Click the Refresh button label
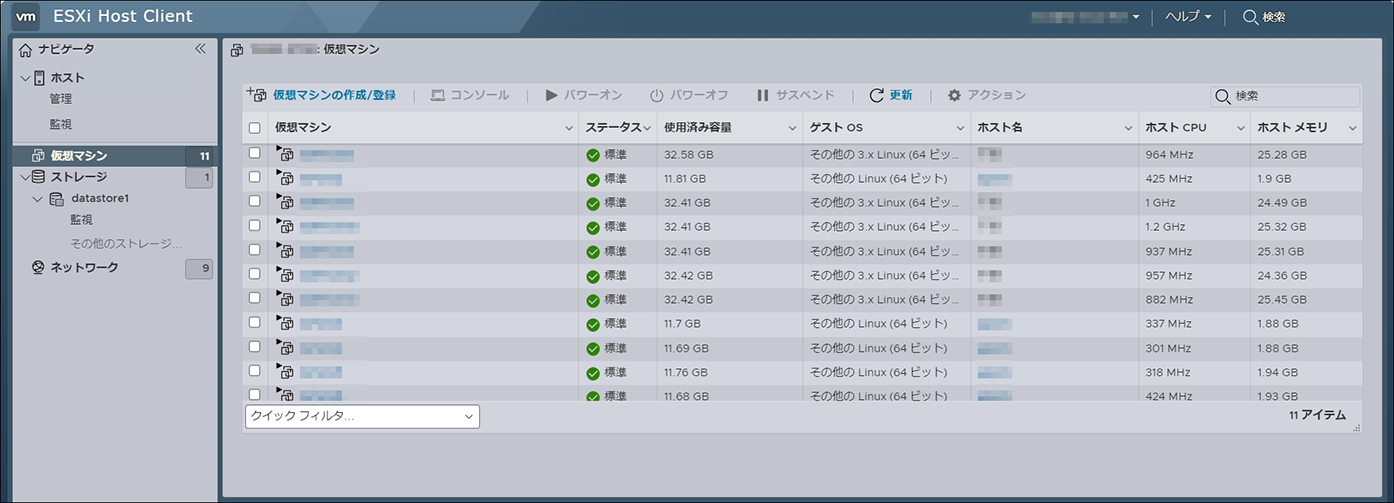 coord(901,95)
